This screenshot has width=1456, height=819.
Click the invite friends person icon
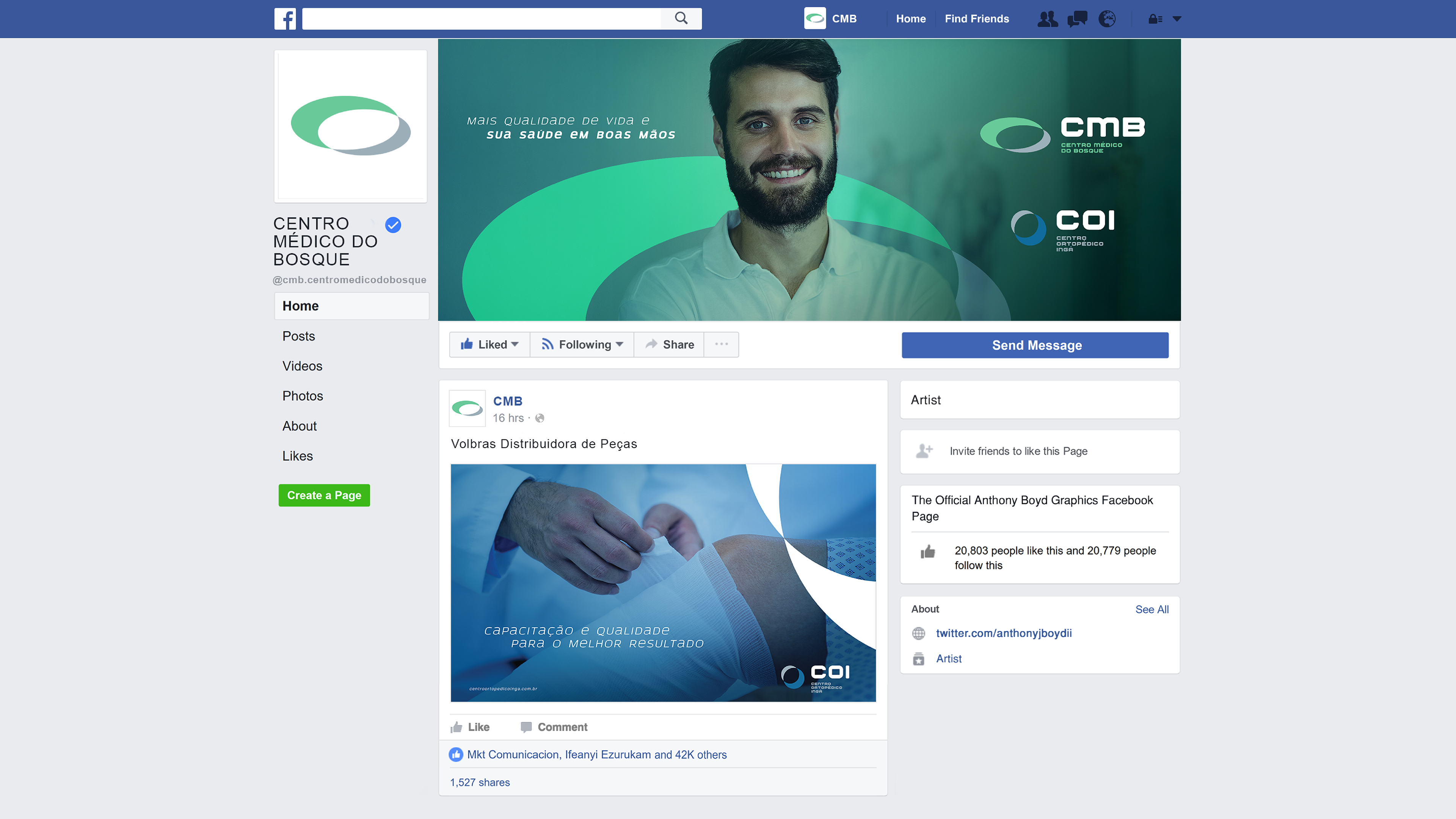pos(924,451)
